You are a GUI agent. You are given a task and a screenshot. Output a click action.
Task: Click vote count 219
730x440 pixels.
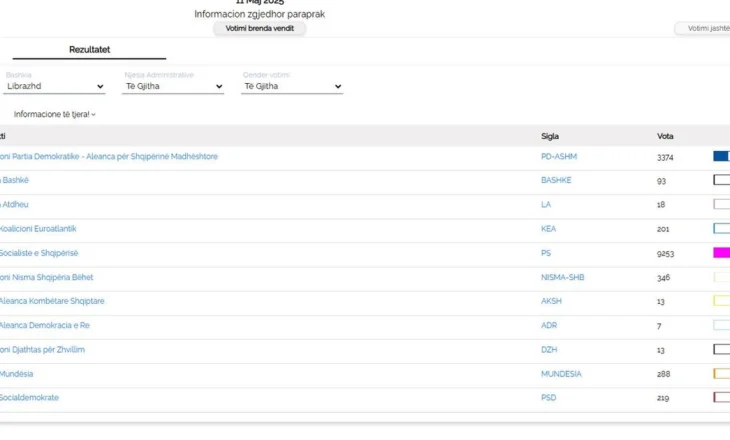click(663, 398)
